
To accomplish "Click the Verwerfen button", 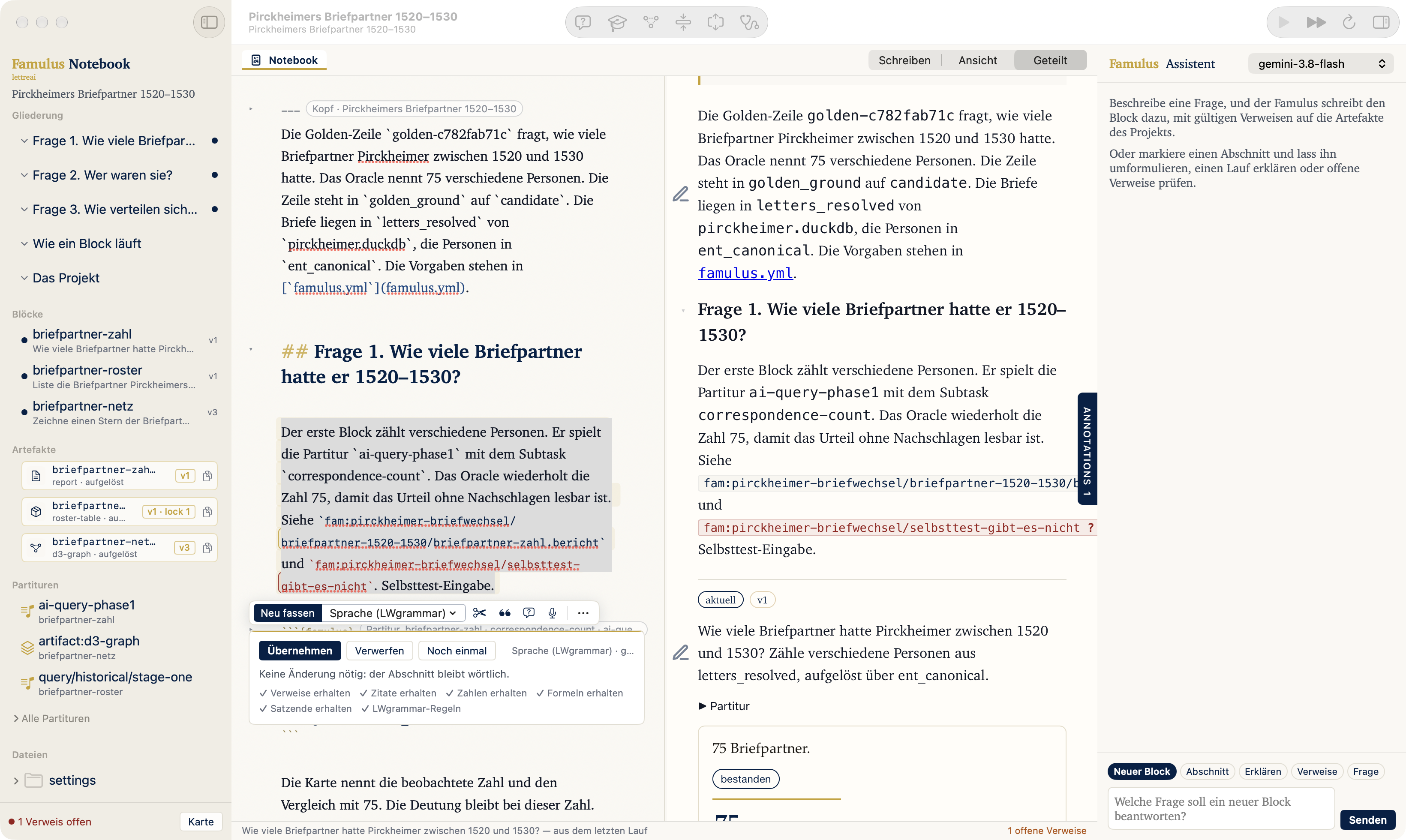I will coord(379,651).
